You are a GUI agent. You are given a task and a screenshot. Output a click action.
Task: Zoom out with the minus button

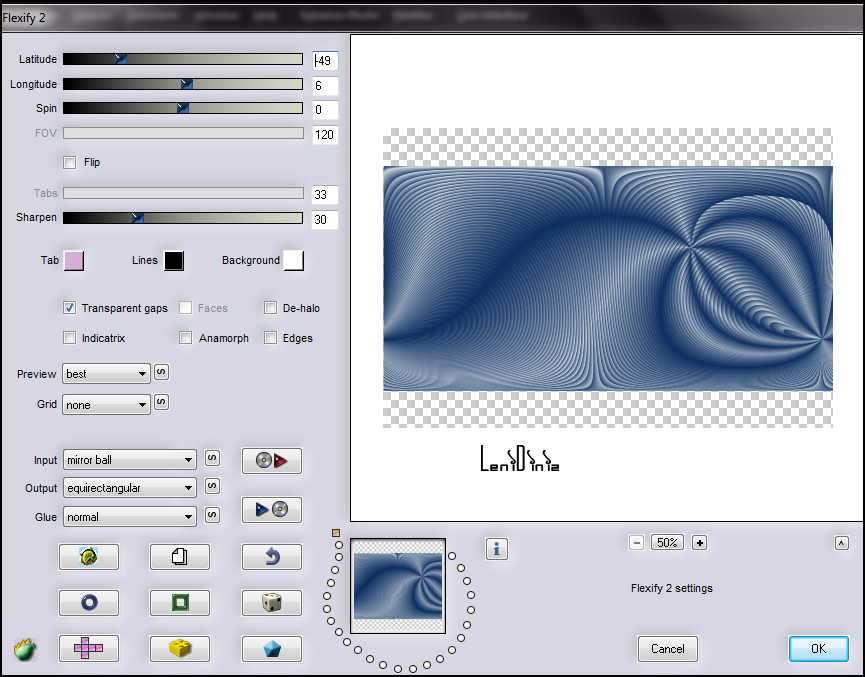(x=636, y=543)
